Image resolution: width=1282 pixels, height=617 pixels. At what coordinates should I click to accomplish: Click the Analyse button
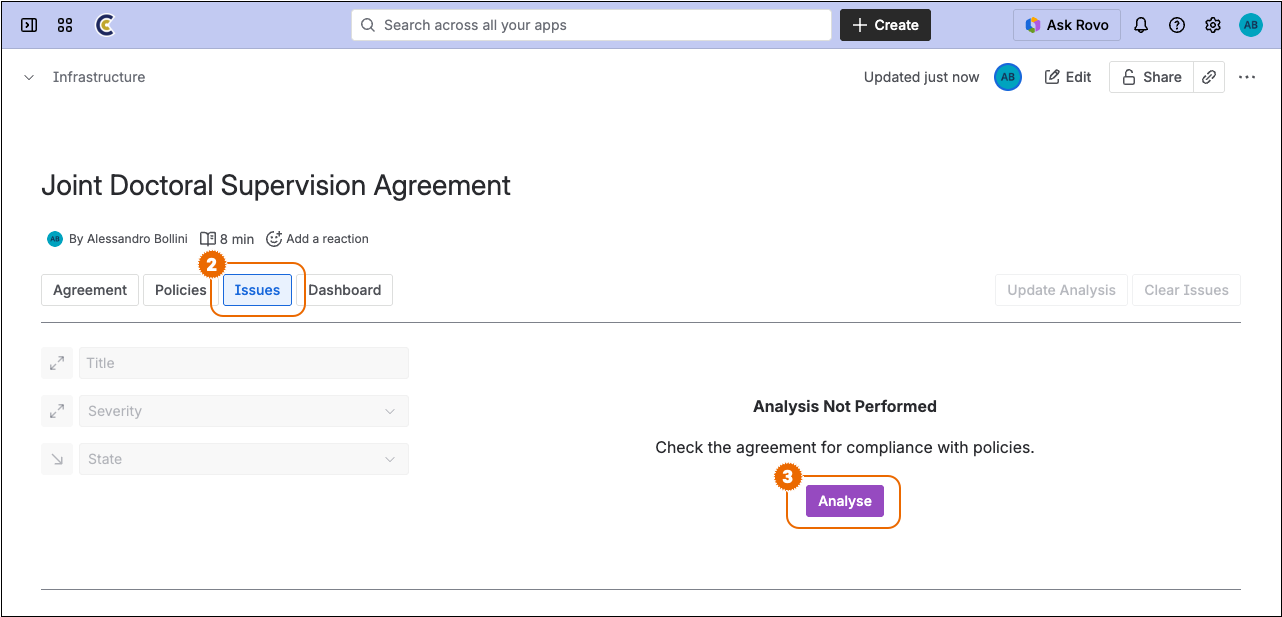845,500
